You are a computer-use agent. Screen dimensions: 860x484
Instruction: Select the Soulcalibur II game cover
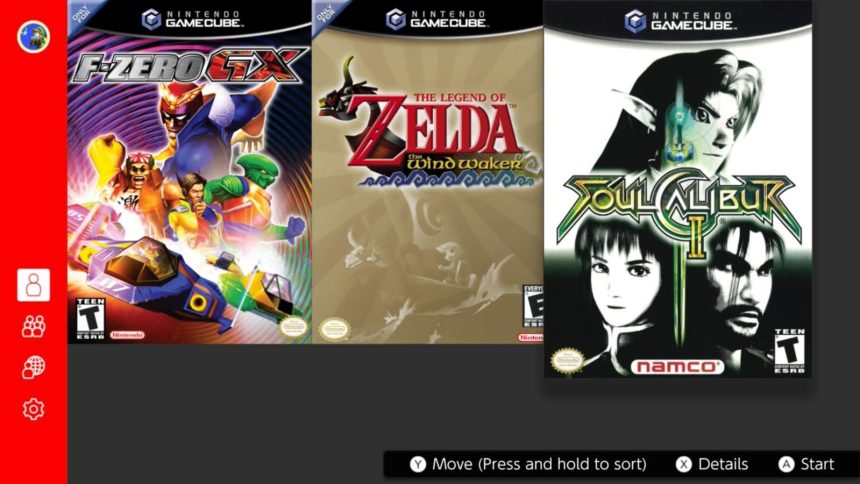point(677,189)
